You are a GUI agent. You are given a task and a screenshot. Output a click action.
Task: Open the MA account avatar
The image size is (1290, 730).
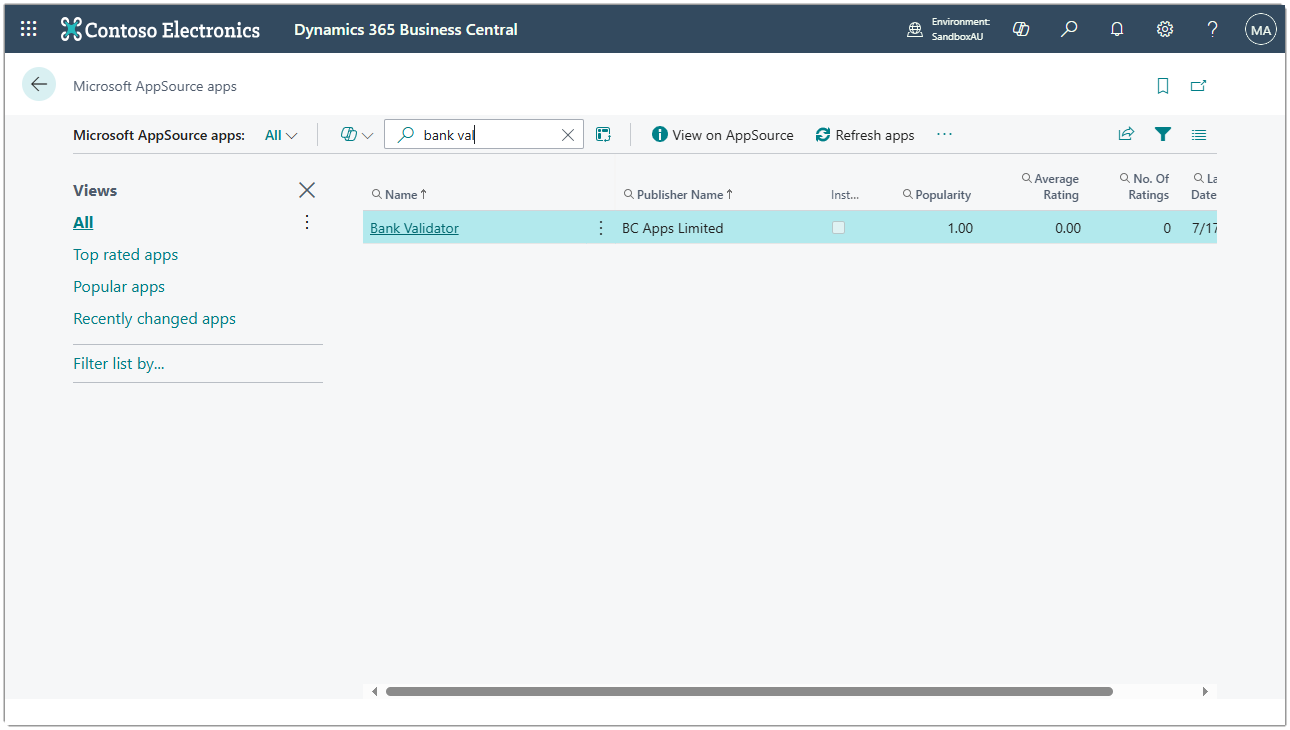[x=1261, y=30]
